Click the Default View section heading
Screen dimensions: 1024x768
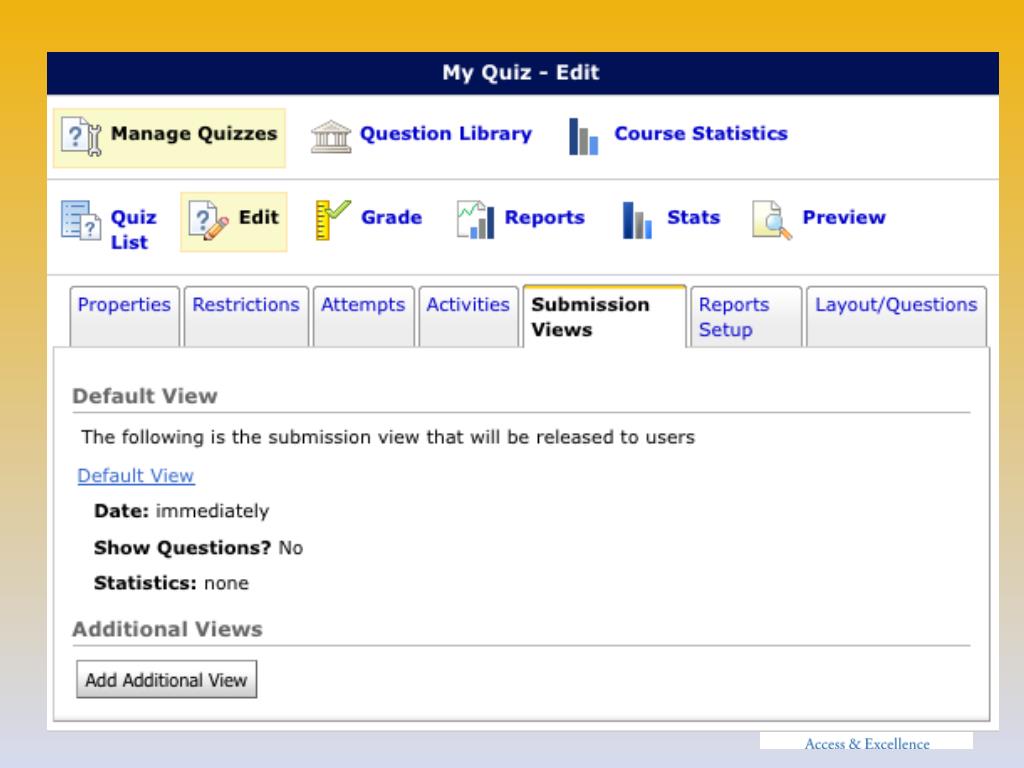(x=145, y=396)
